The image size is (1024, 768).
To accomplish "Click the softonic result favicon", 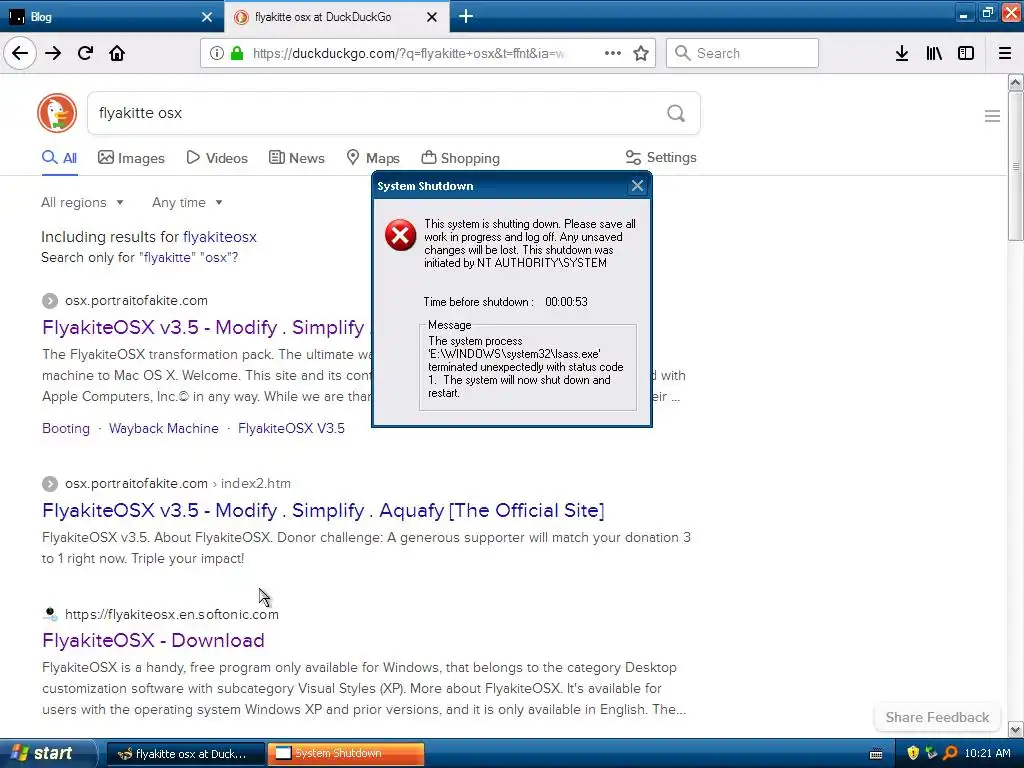I will pos(50,614).
